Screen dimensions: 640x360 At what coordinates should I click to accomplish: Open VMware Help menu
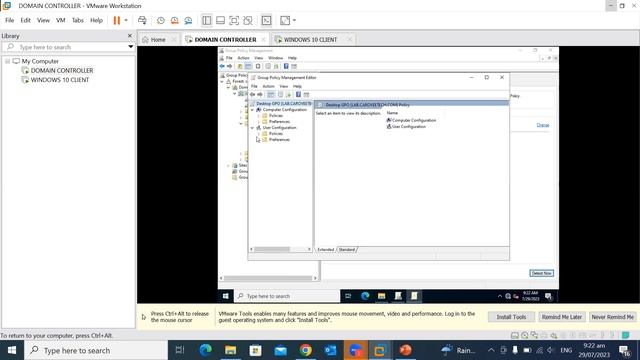click(96, 20)
